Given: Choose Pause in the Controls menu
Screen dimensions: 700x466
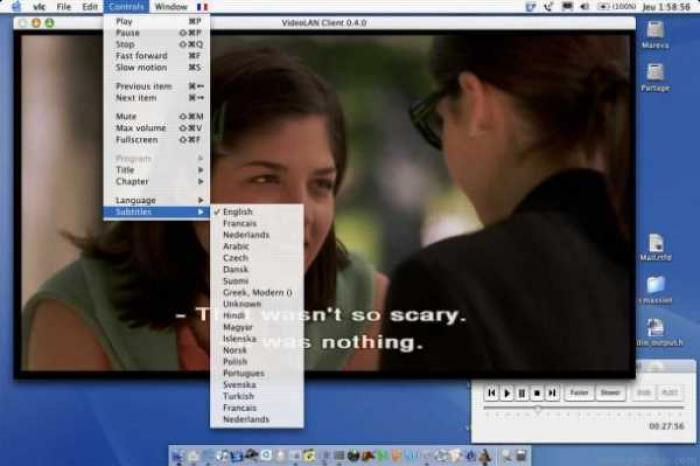Looking at the screenshot, I should (x=157, y=33).
